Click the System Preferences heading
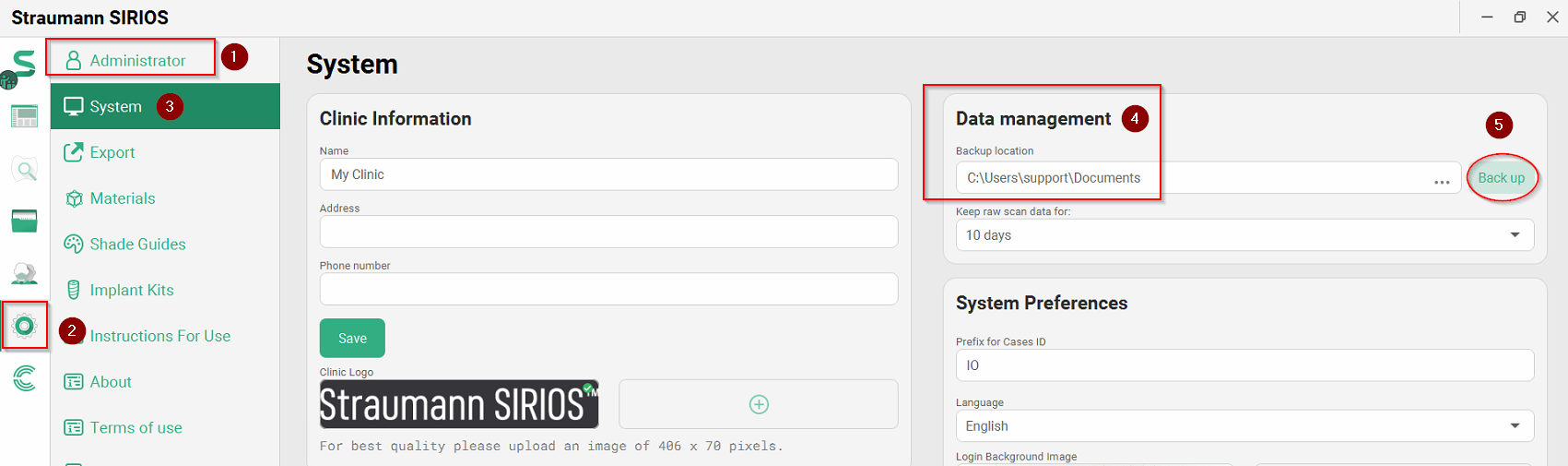This screenshot has width=1568, height=466. (x=1042, y=303)
